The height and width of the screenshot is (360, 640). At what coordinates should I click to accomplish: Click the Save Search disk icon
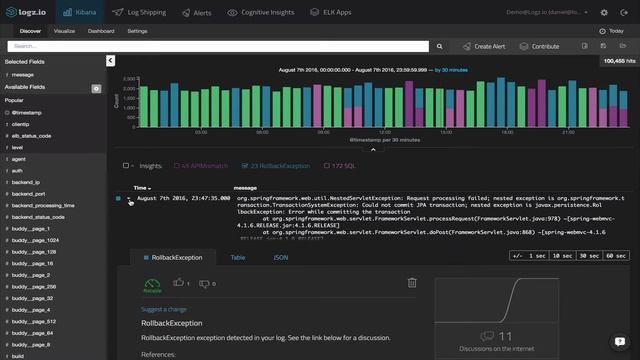click(x=603, y=46)
